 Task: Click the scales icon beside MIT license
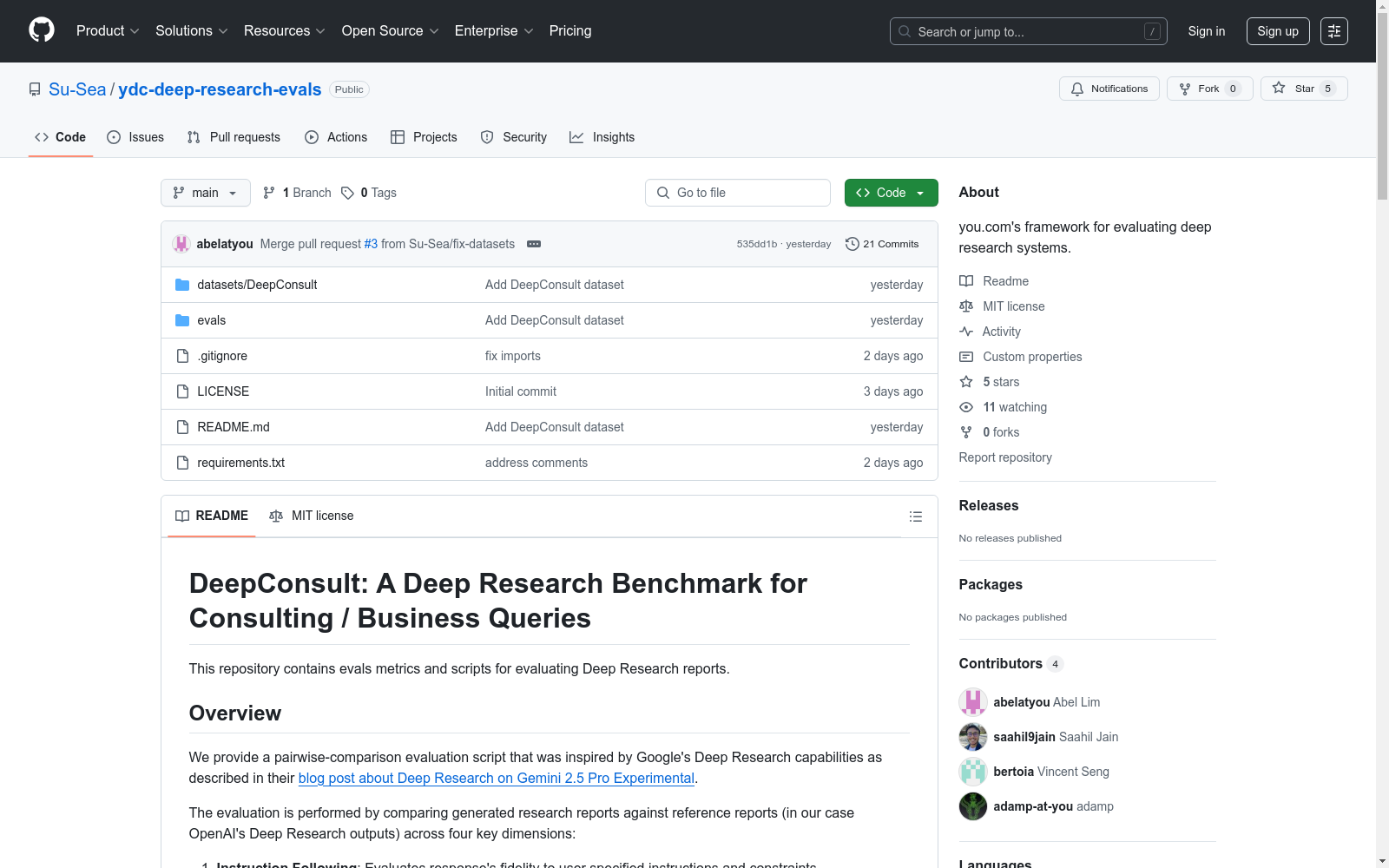pyautogui.click(x=966, y=306)
